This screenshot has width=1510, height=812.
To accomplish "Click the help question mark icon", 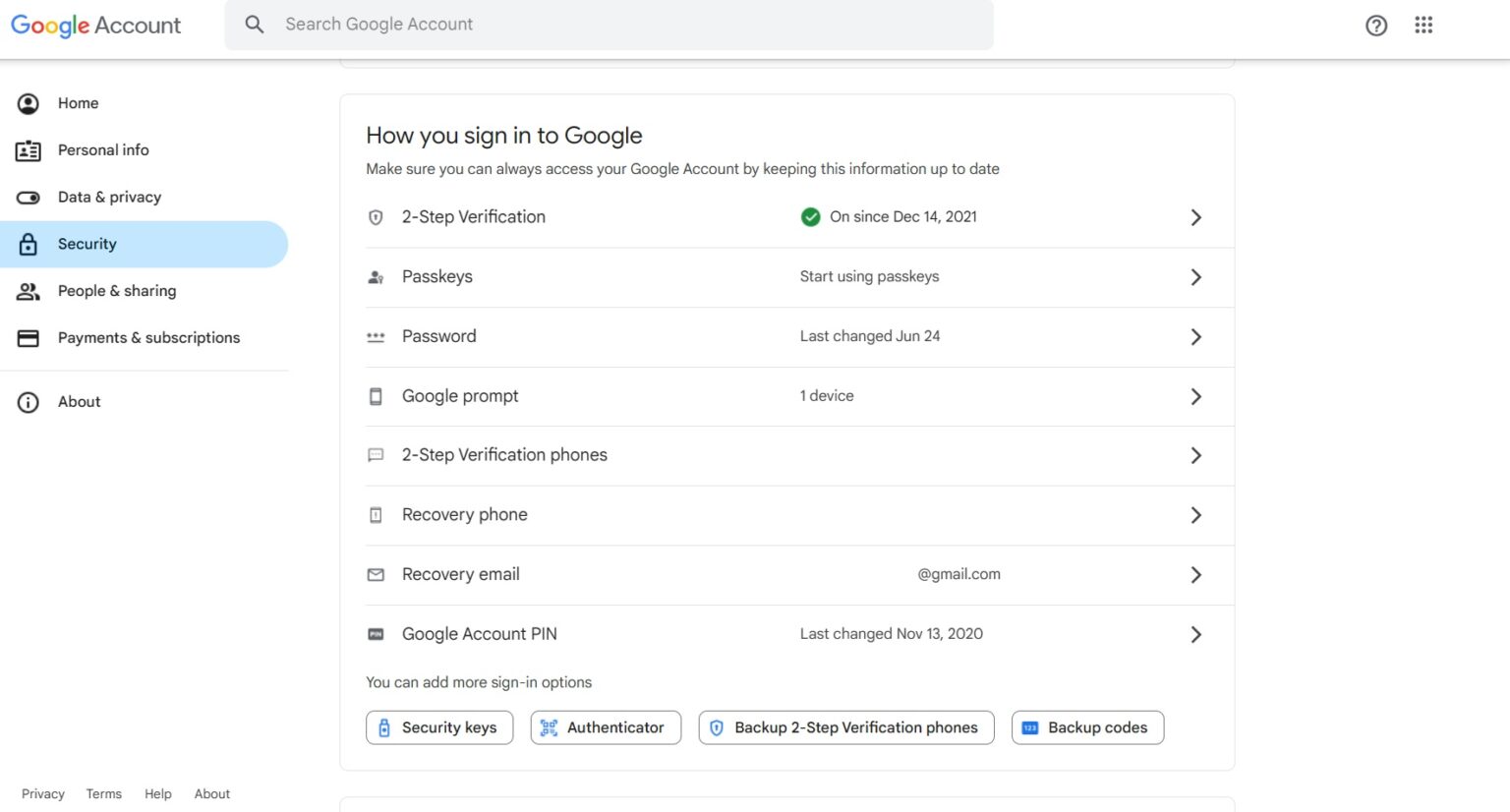I will (1376, 25).
